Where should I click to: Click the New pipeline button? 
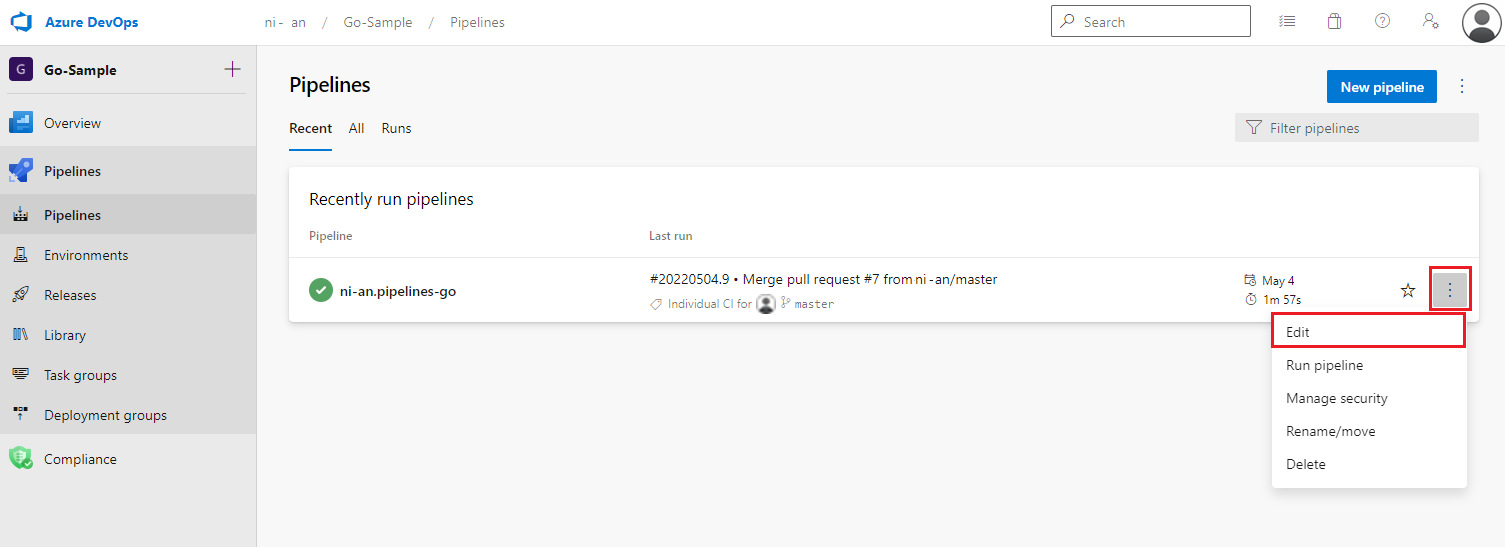click(x=1381, y=87)
